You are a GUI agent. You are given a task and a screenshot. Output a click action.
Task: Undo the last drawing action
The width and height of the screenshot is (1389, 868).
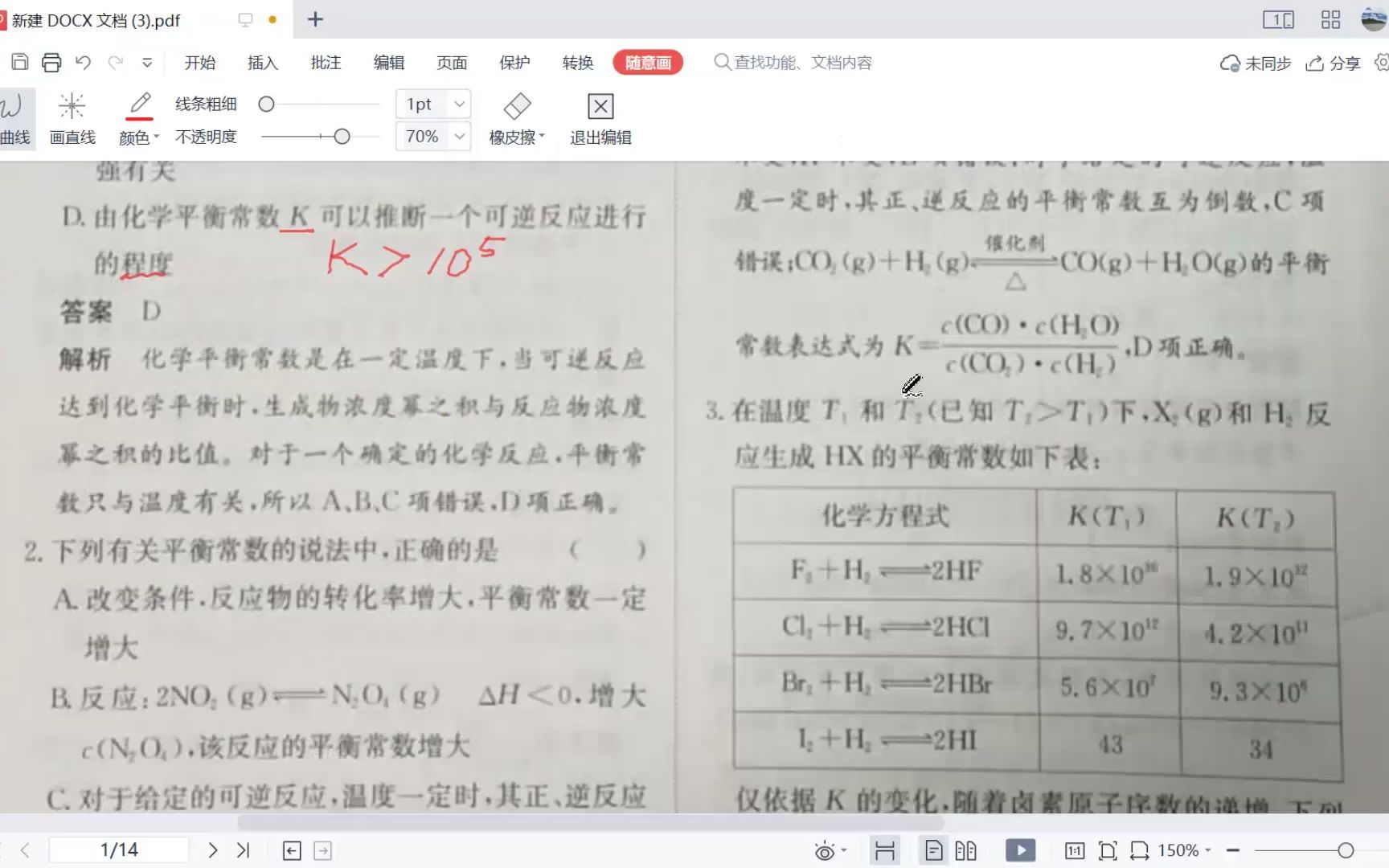[x=83, y=62]
